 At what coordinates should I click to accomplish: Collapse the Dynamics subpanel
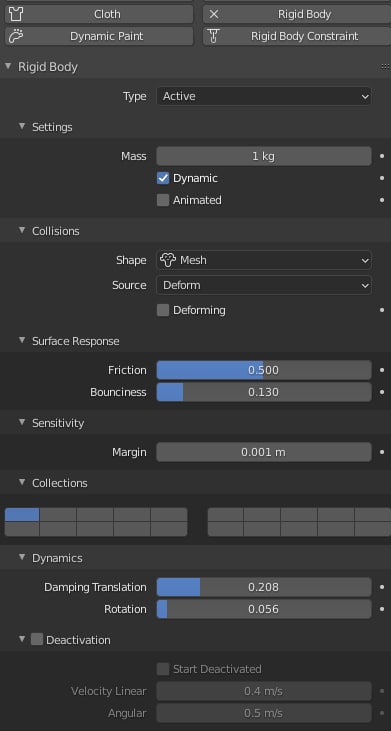(21, 558)
